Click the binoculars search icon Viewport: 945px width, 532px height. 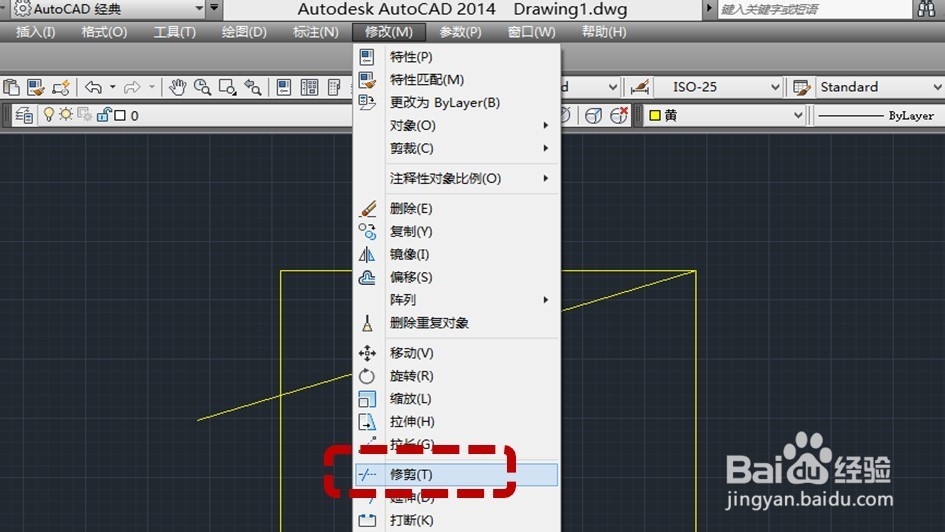coord(926,9)
